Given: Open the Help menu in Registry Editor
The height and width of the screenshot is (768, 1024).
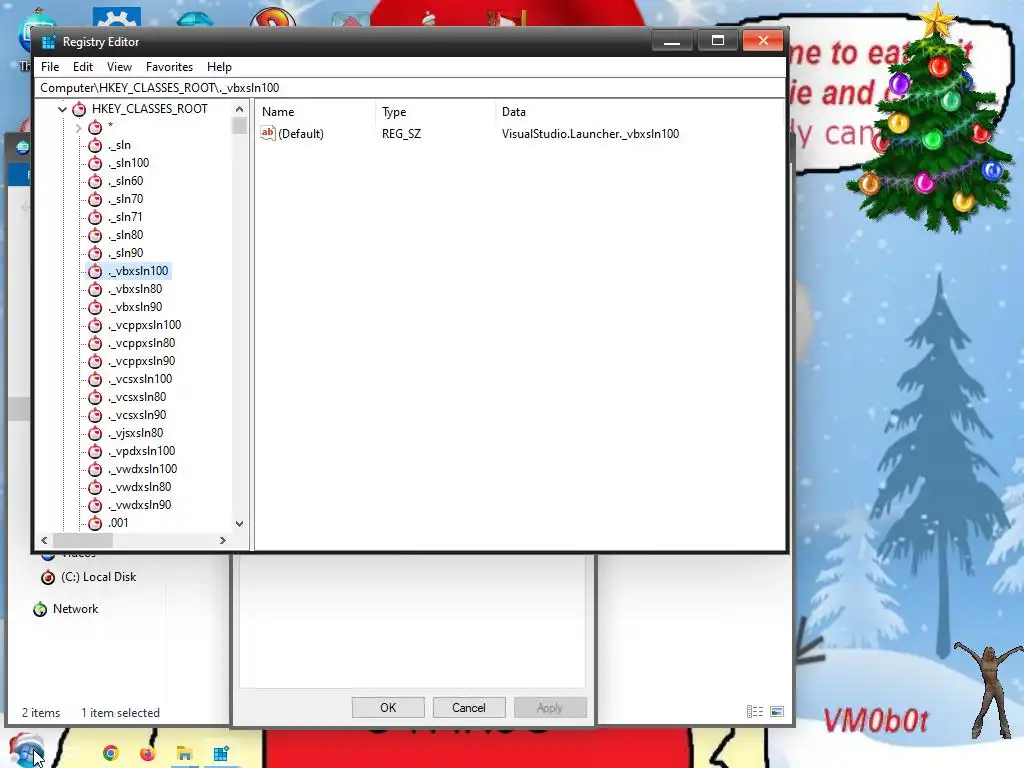Looking at the screenshot, I should (x=219, y=67).
